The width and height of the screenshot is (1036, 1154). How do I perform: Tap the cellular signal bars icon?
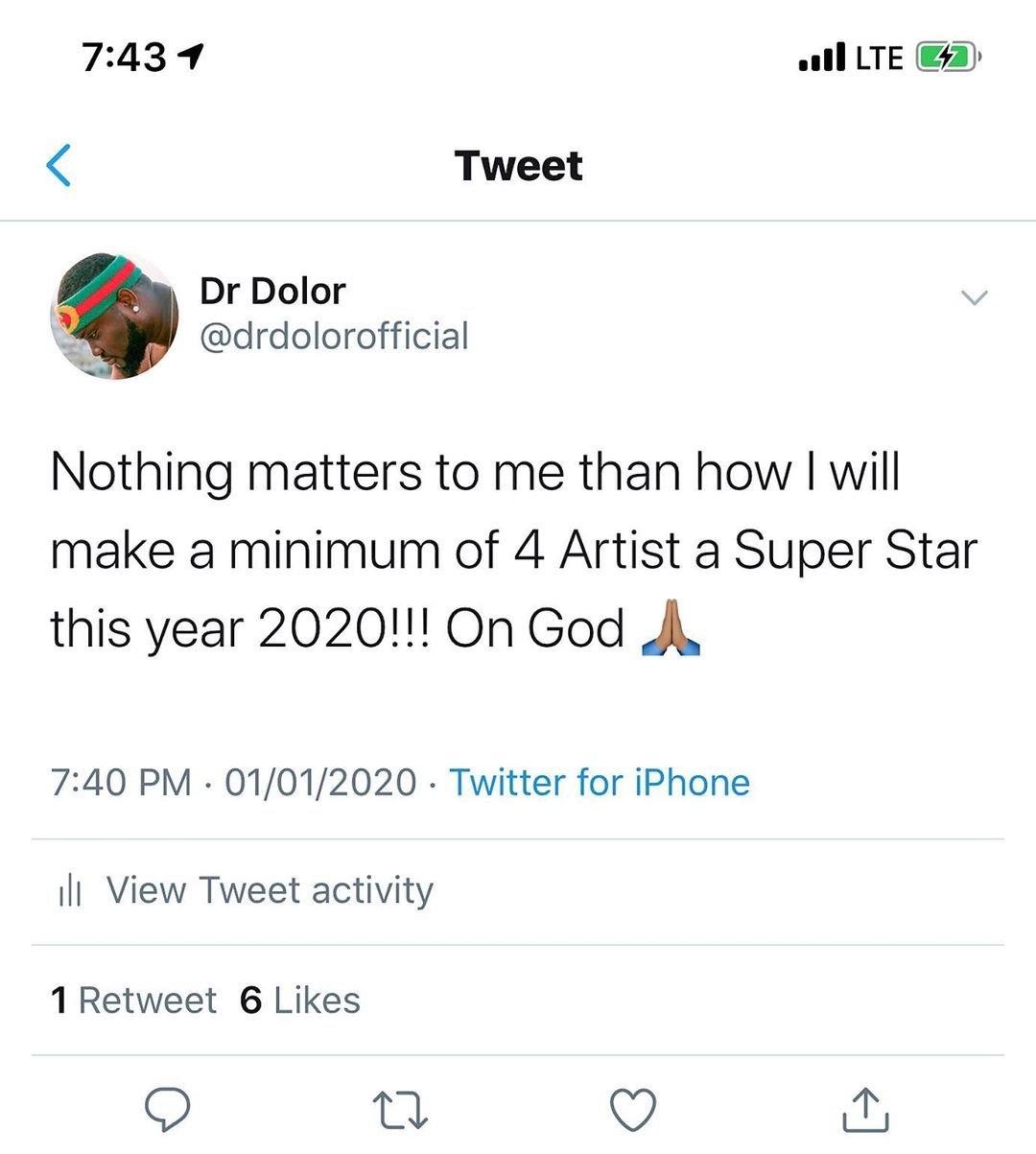coord(821,58)
